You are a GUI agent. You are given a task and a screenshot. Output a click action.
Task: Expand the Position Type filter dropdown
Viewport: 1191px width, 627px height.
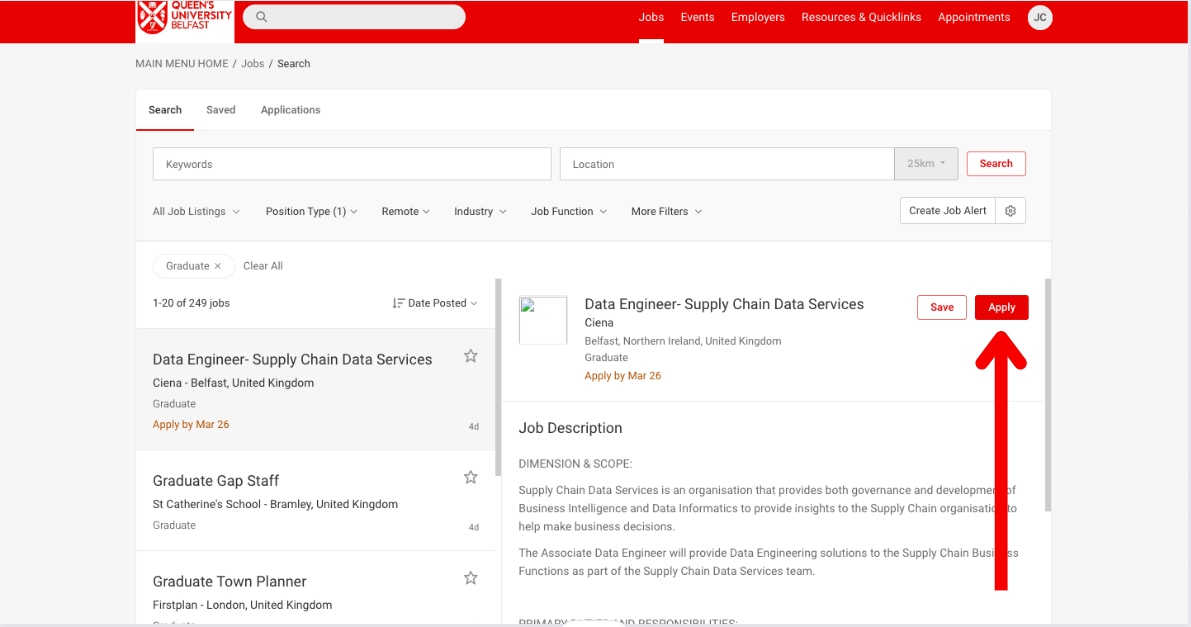(311, 212)
